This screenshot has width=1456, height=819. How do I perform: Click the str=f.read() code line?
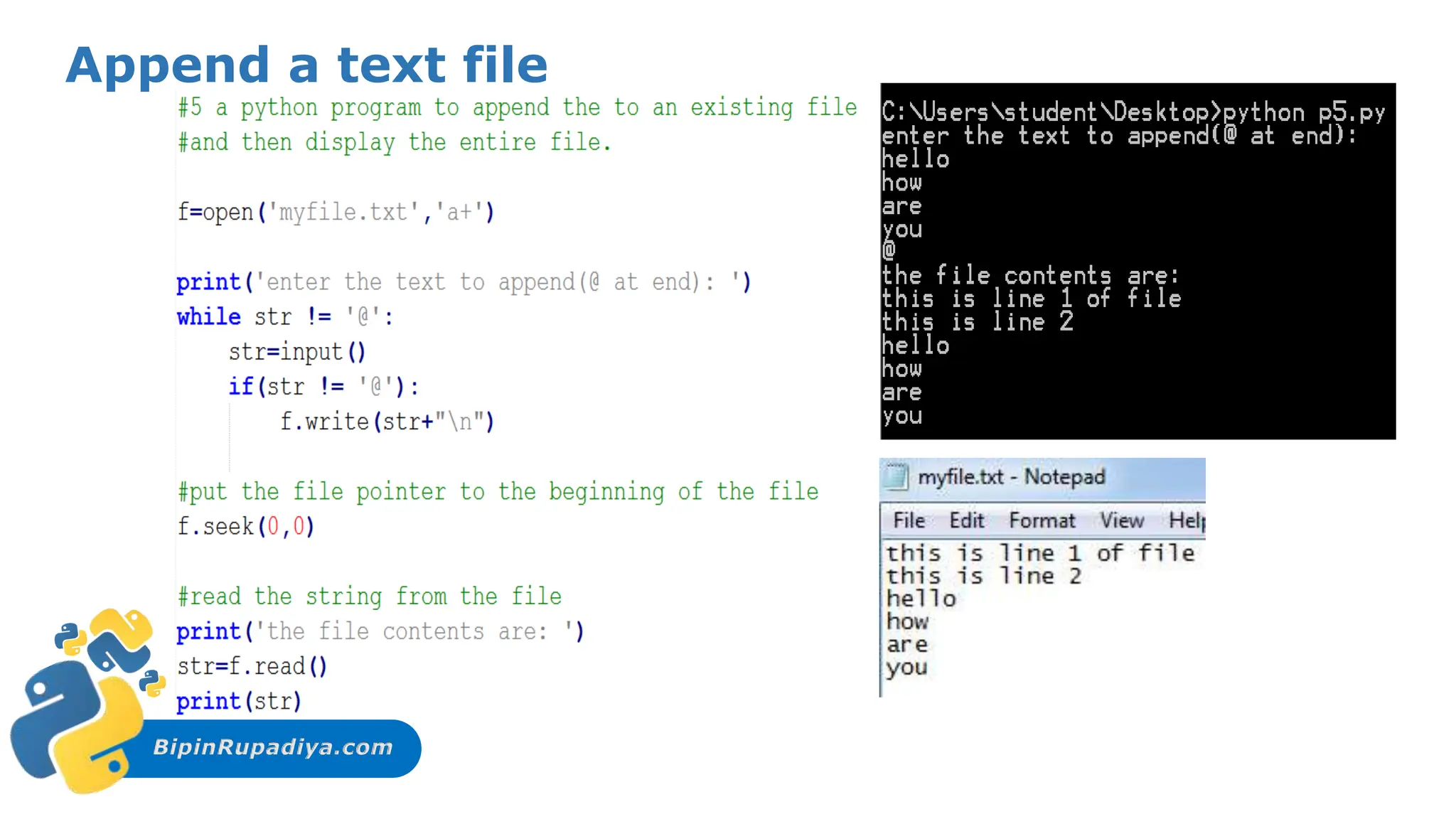252,666
